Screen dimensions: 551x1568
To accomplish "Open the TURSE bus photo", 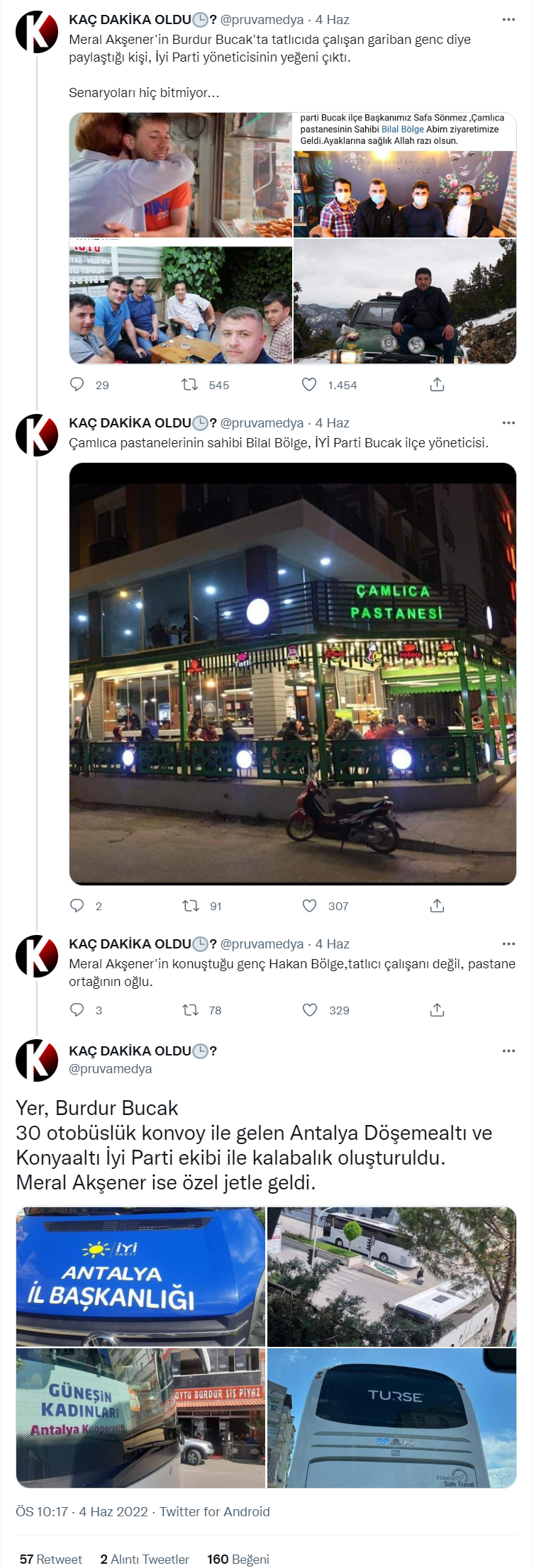I will coord(391,1418).
